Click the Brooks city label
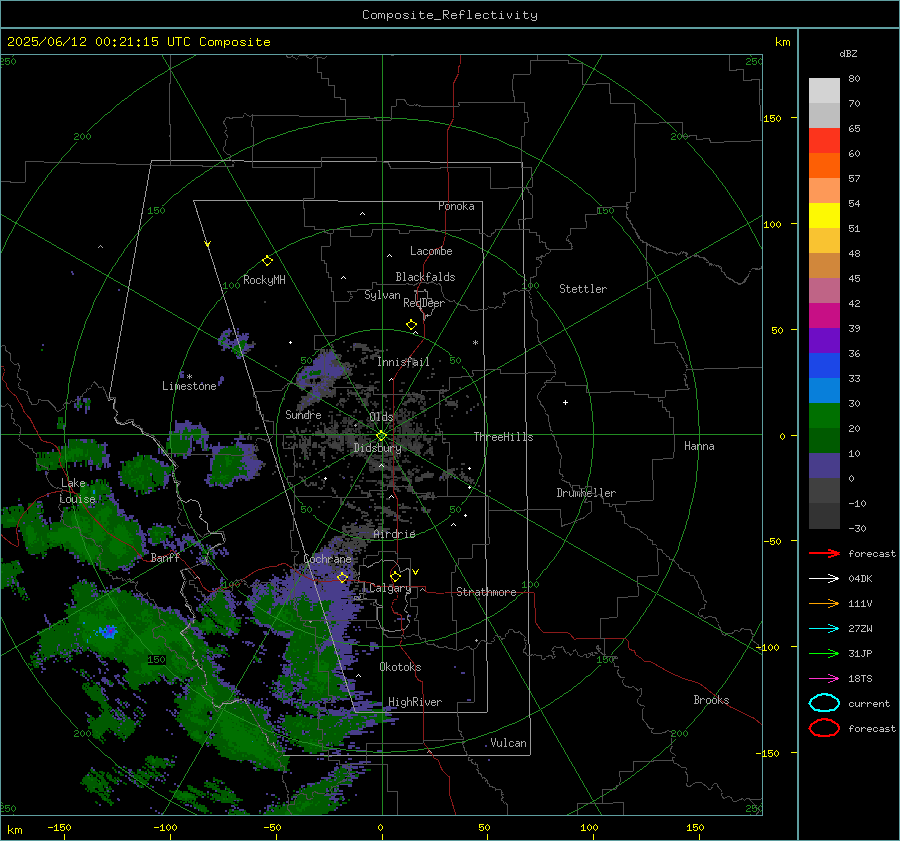Viewport: 900px width, 841px height. coord(711,700)
